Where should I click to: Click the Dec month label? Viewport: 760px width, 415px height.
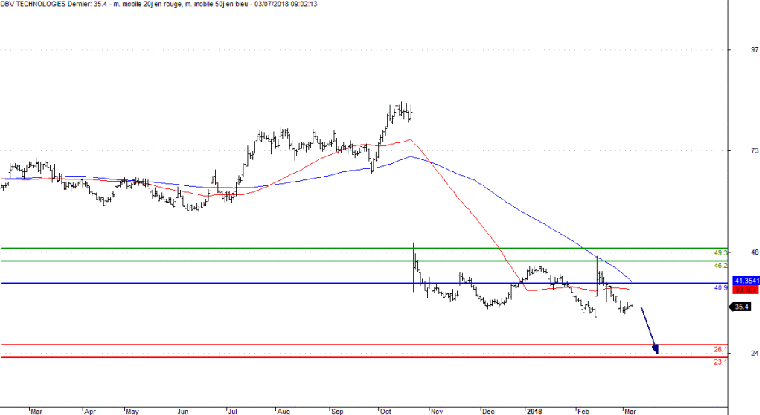point(488,412)
